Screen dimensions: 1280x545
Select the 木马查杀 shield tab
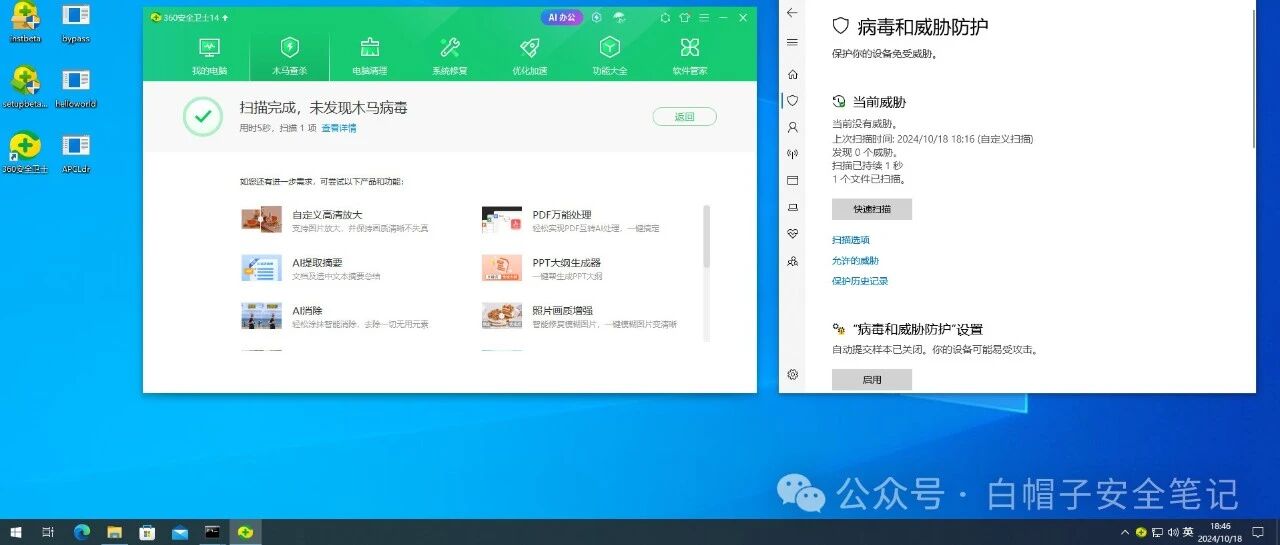289,56
